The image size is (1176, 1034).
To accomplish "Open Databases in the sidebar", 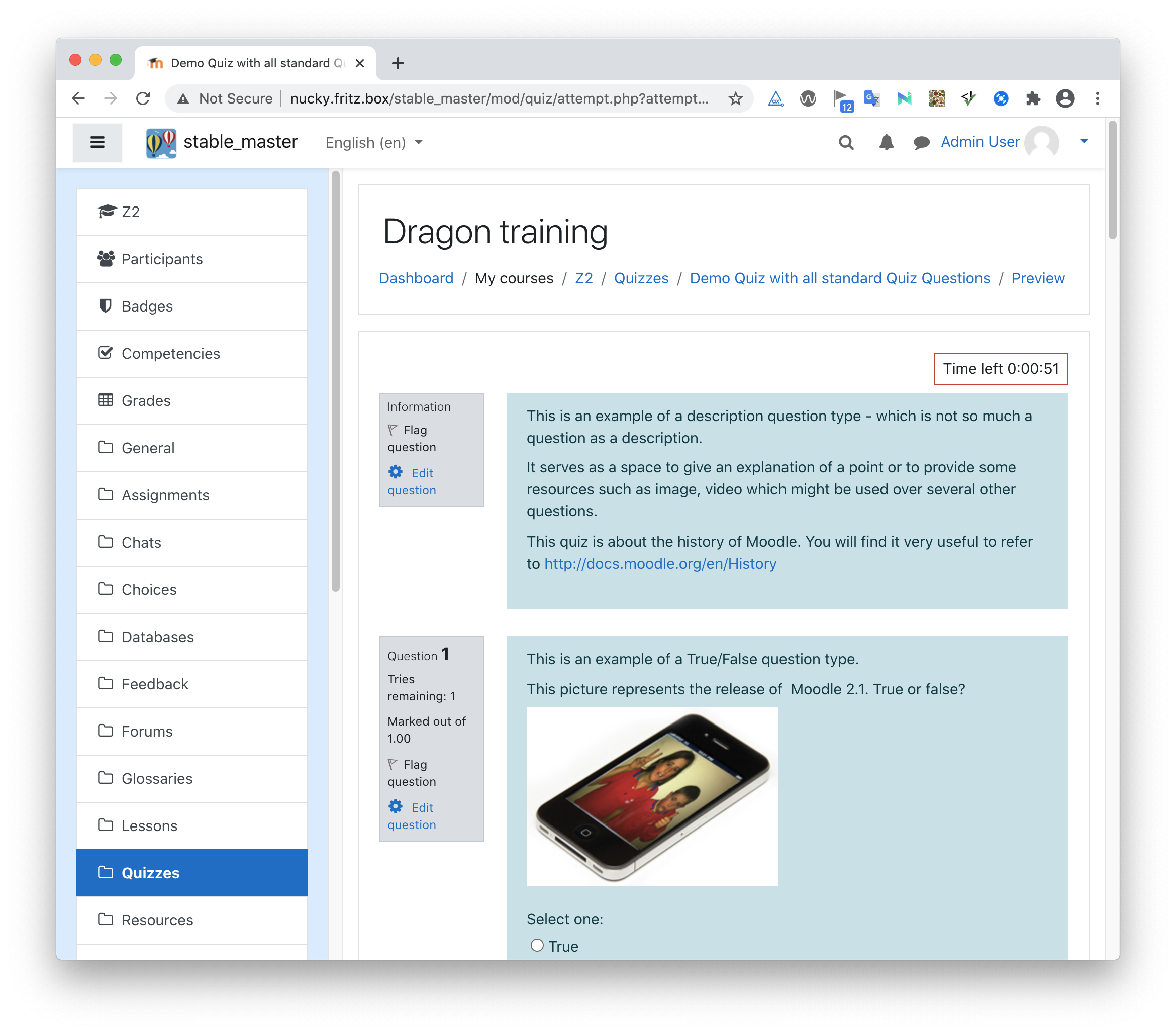I will pos(191,636).
